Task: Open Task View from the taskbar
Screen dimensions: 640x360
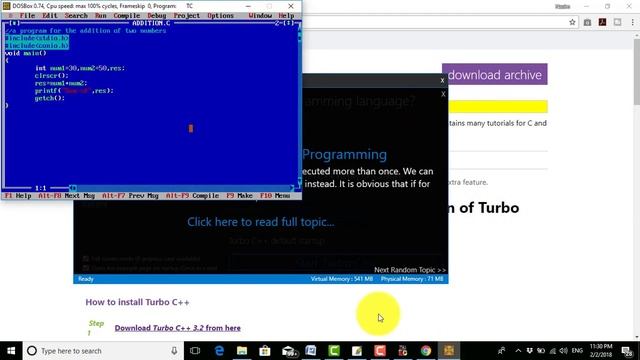Action: coord(195,351)
